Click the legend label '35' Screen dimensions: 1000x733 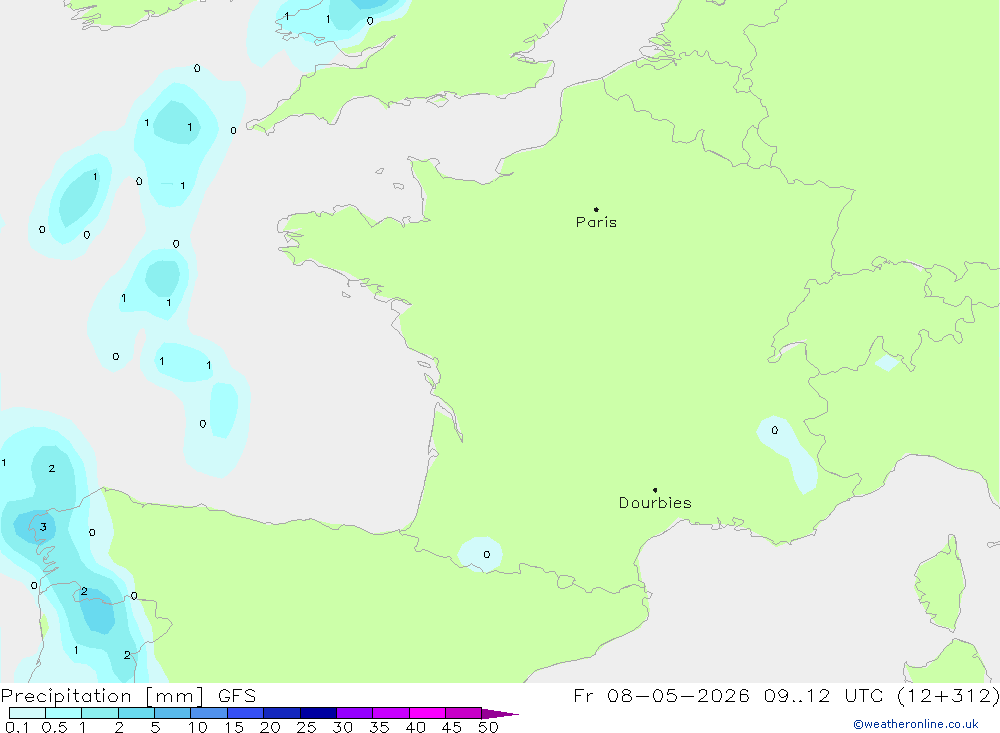379,727
